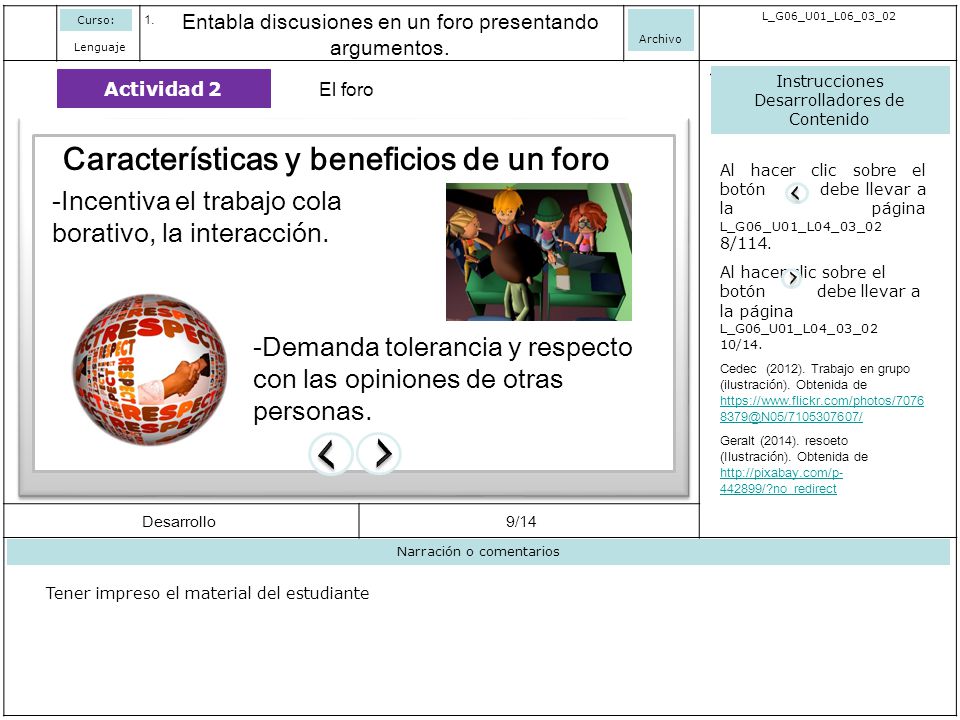Click the Geralt (2014) citation text
960x720 pixels.
[793, 448]
